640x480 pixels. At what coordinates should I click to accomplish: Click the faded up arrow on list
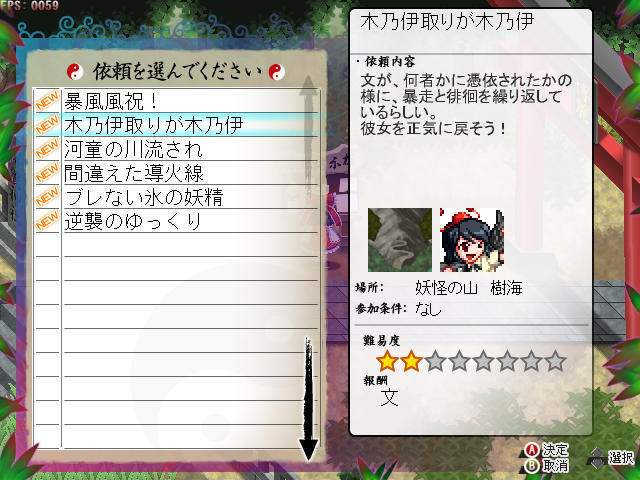pos(309,134)
